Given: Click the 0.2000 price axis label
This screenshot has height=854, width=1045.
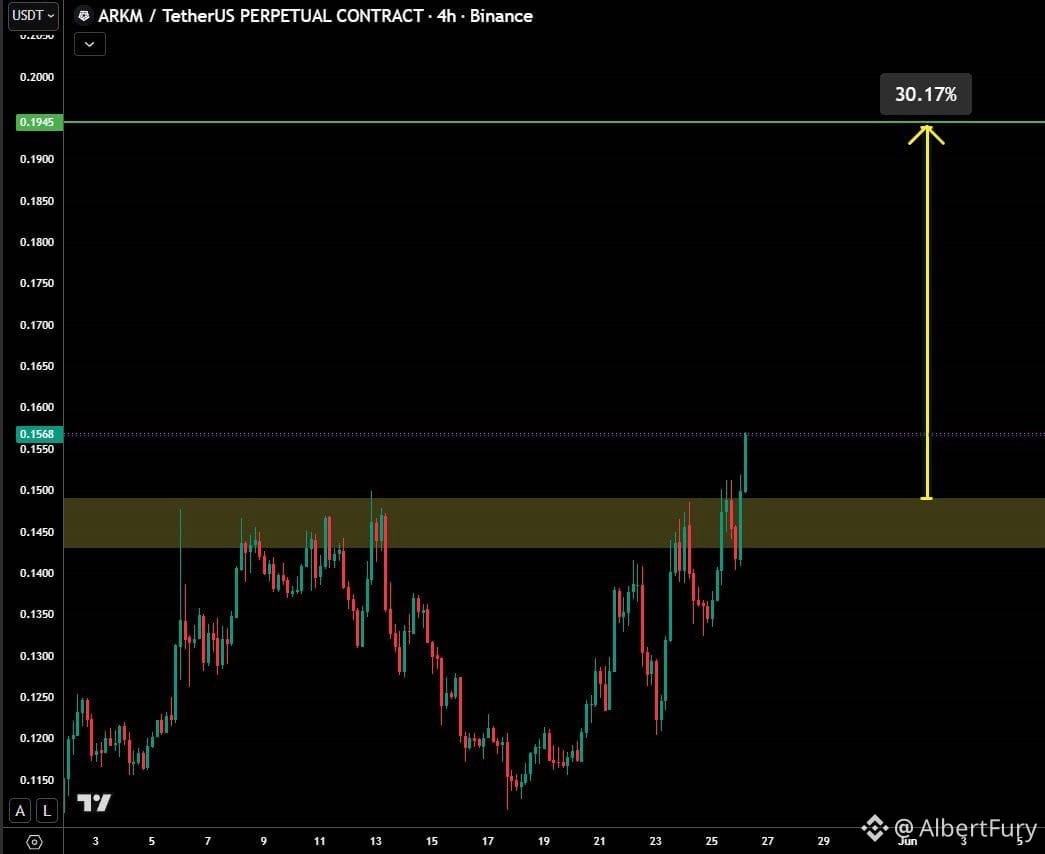Looking at the screenshot, I should (37, 77).
